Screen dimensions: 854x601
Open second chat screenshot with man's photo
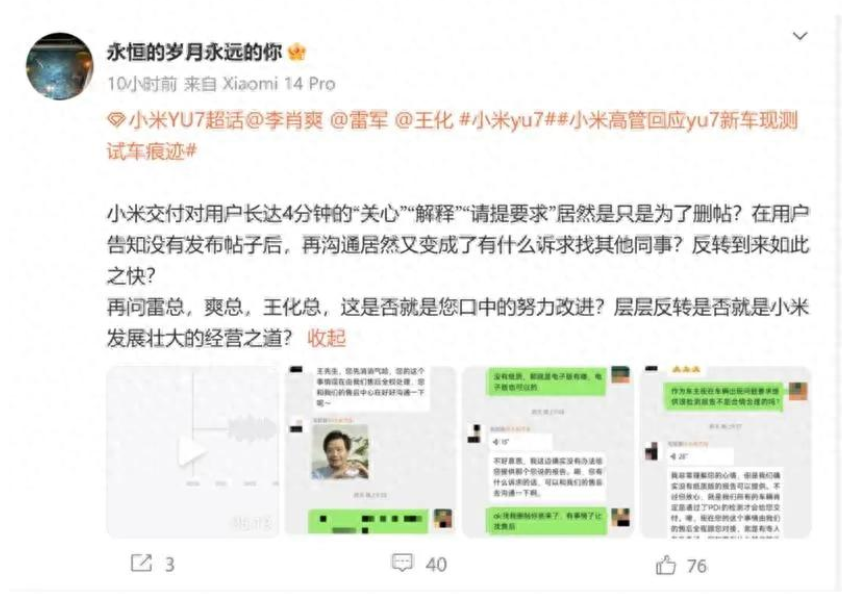(x=370, y=452)
